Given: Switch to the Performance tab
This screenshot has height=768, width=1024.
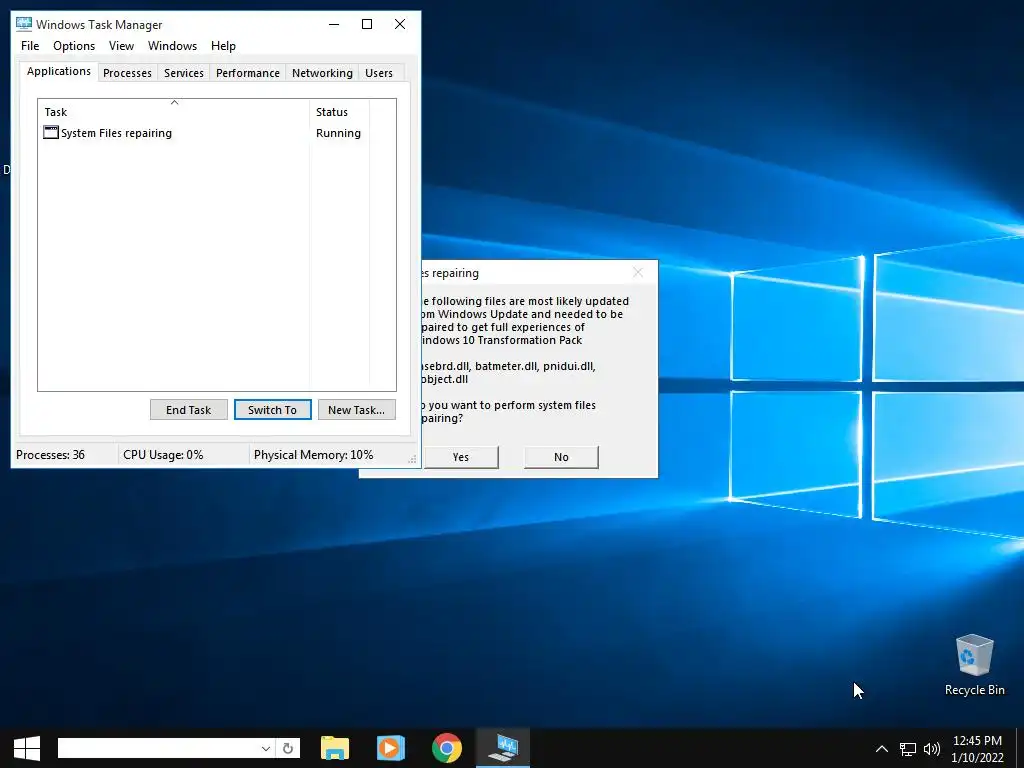Looking at the screenshot, I should 248,73.
